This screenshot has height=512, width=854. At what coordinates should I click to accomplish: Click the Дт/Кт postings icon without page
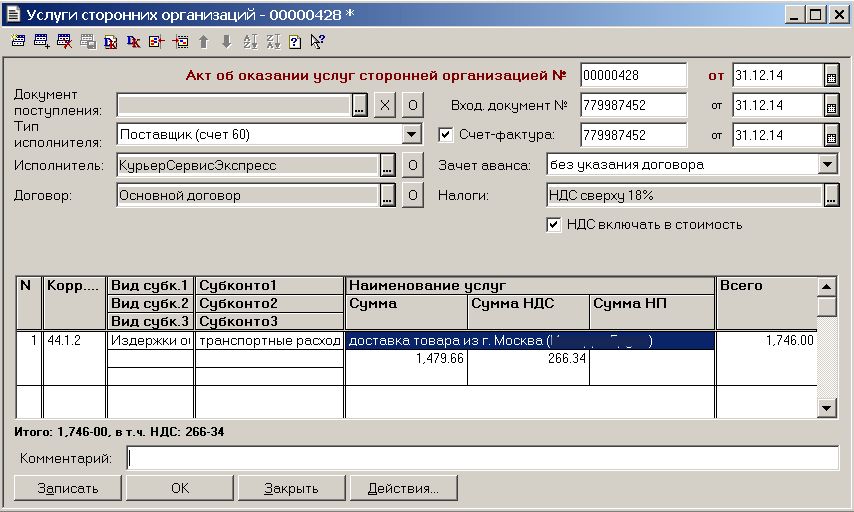click(133, 41)
